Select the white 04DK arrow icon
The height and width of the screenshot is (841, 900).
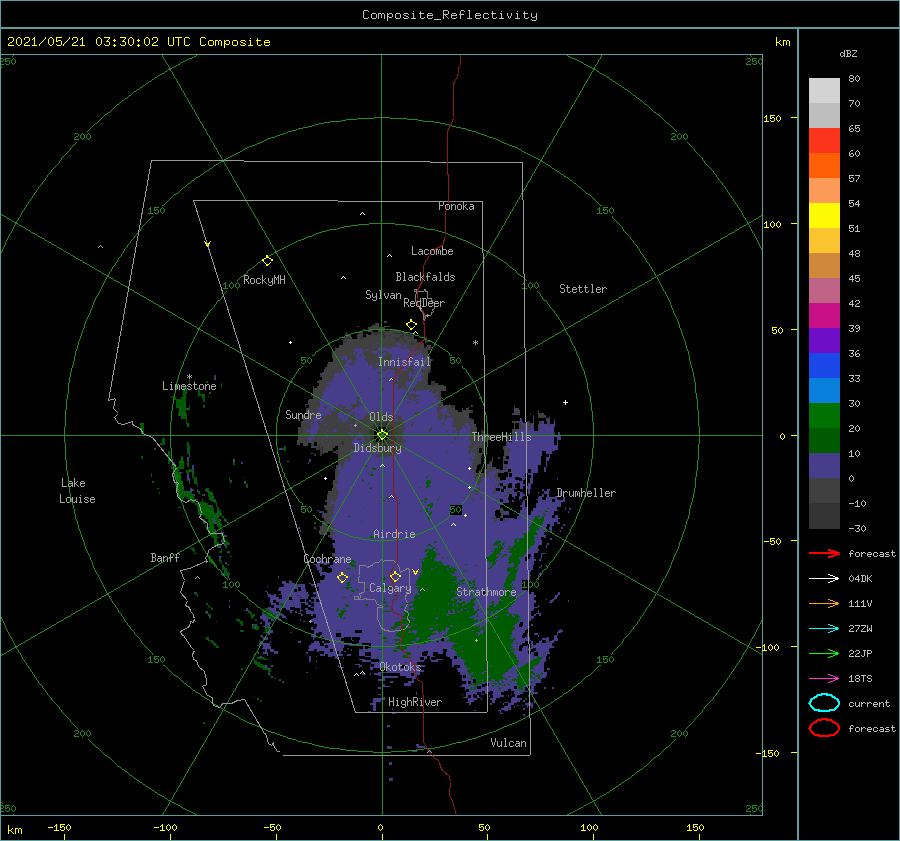click(x=824, y=578)
